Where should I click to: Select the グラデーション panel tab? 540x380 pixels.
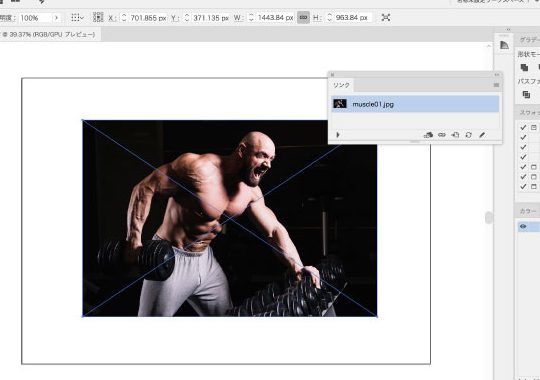tap(529, 40)
